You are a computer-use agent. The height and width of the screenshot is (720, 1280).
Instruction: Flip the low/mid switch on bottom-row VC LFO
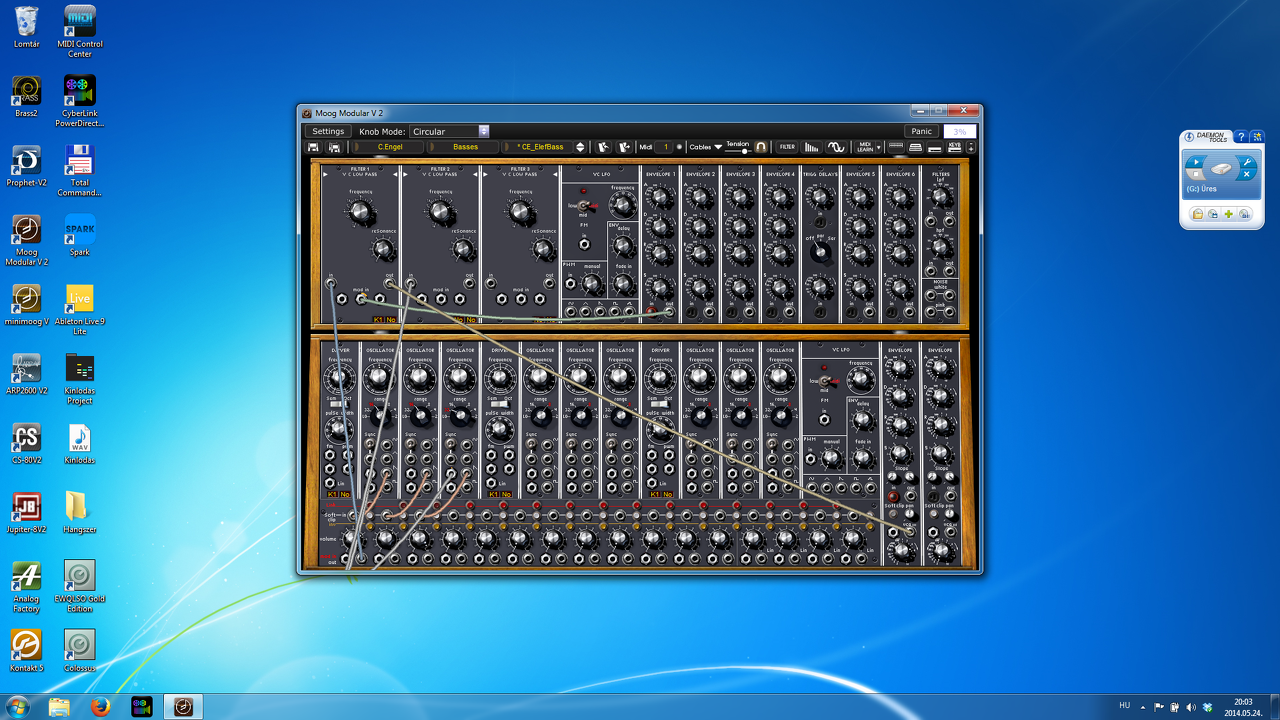click(827, 381)
